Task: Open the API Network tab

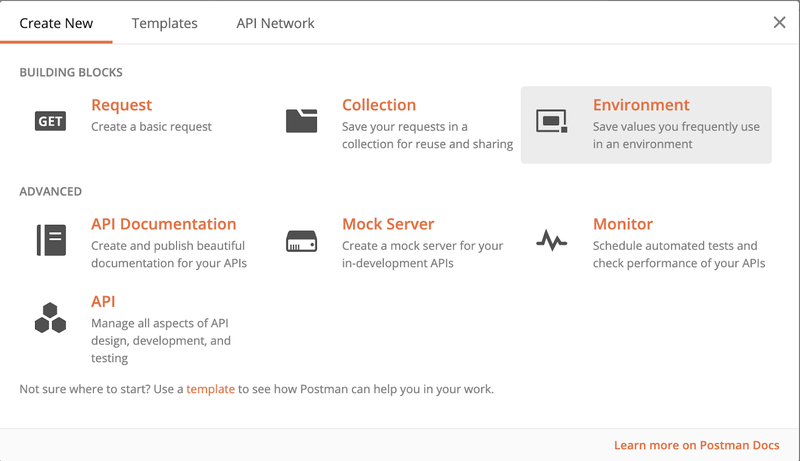Action: pos(275,23)
